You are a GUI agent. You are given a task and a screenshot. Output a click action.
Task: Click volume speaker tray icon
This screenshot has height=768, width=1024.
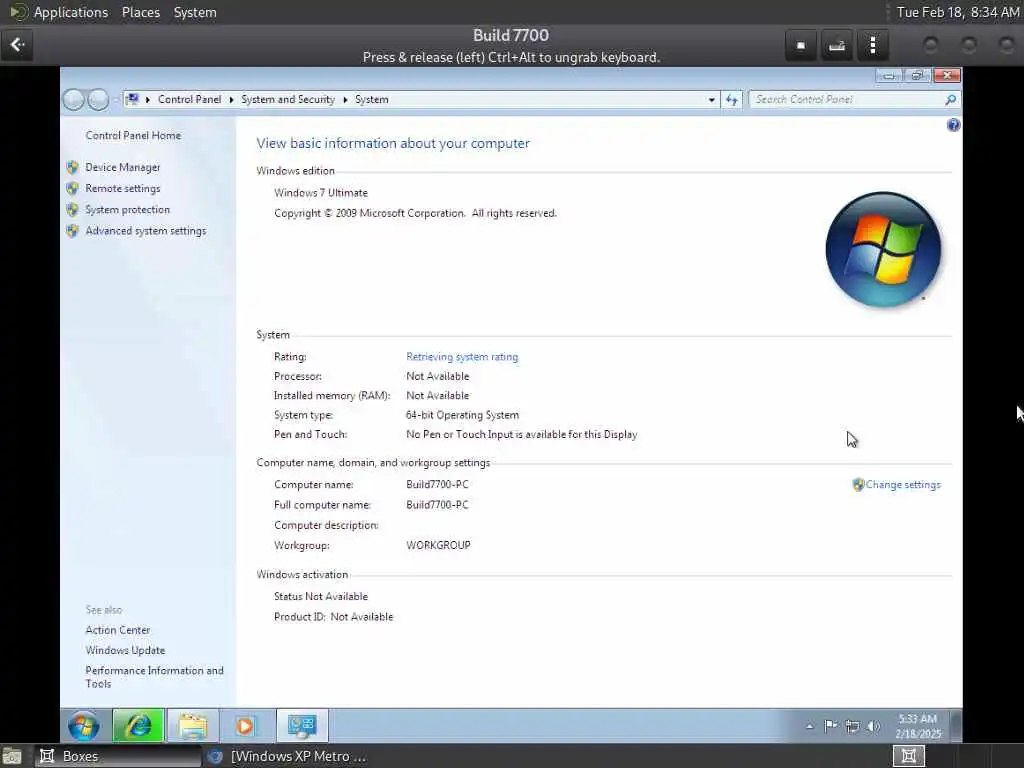pos(874,726)
